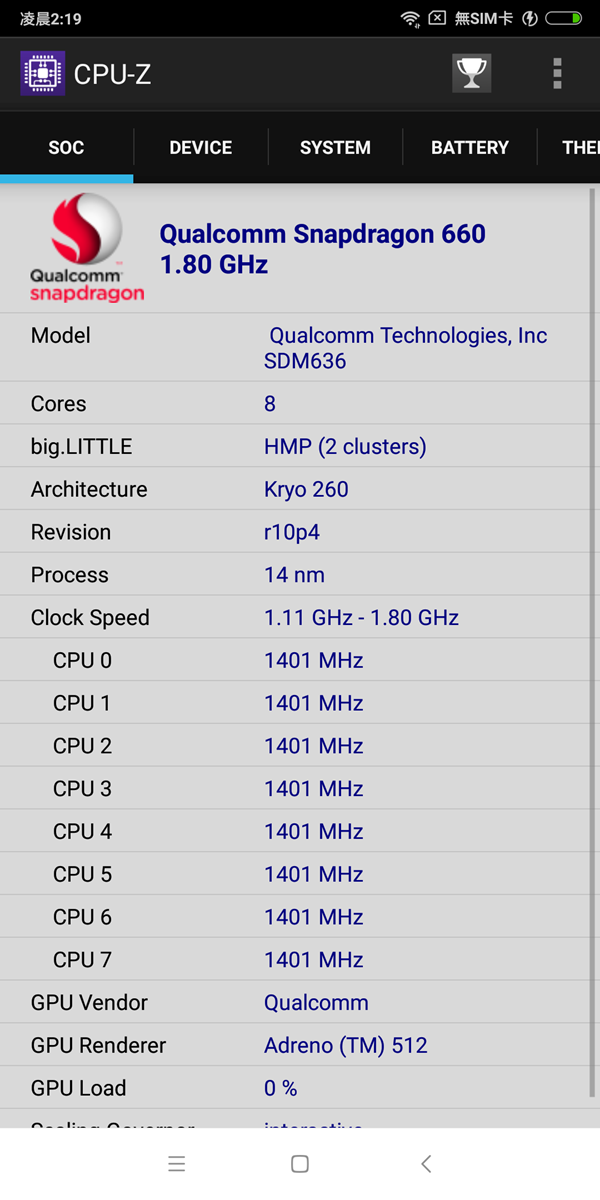
Task: Switch to the DEVICE tab
Action: tap(200, 147)
